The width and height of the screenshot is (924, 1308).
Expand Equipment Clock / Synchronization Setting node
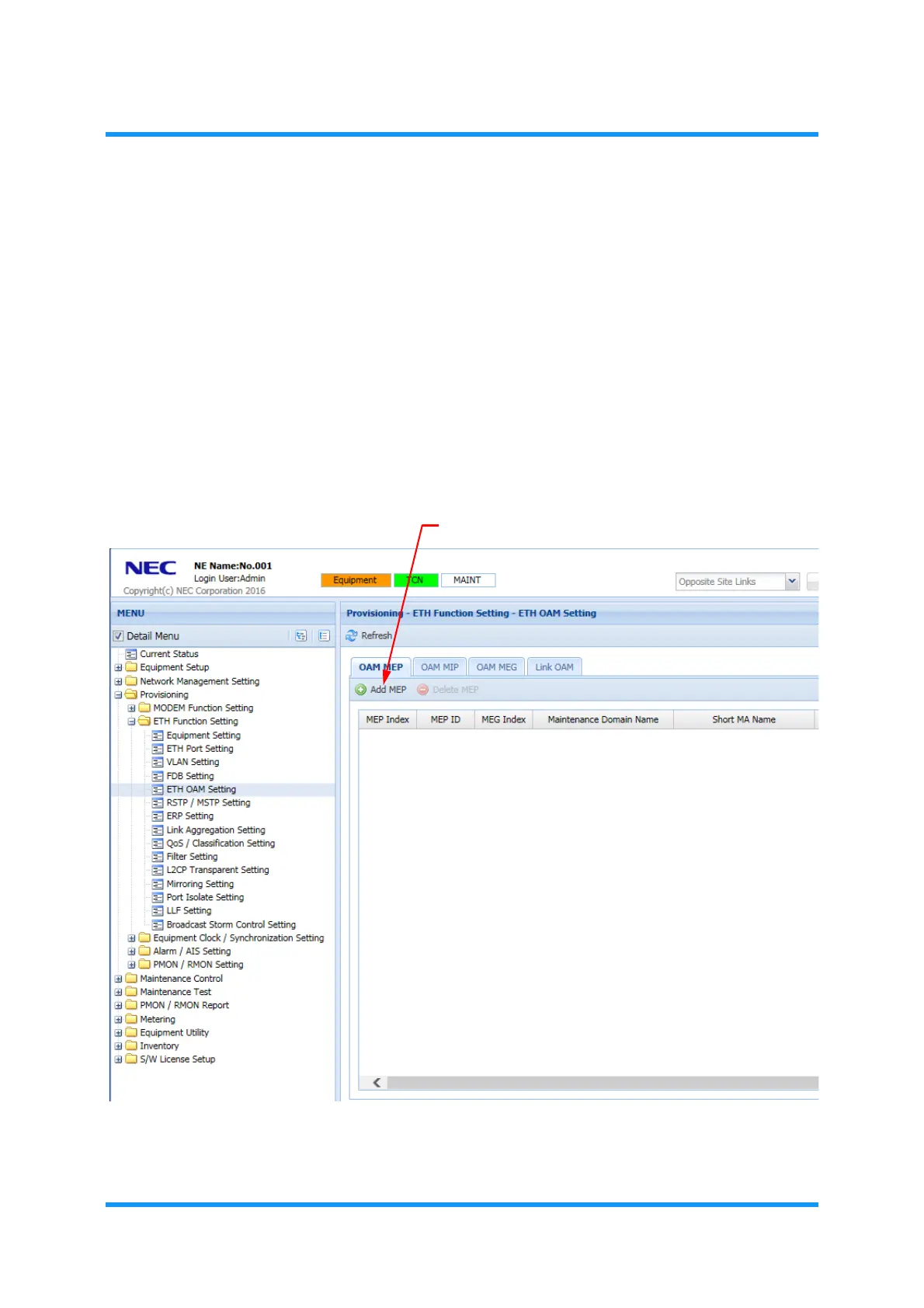(132, 938)
